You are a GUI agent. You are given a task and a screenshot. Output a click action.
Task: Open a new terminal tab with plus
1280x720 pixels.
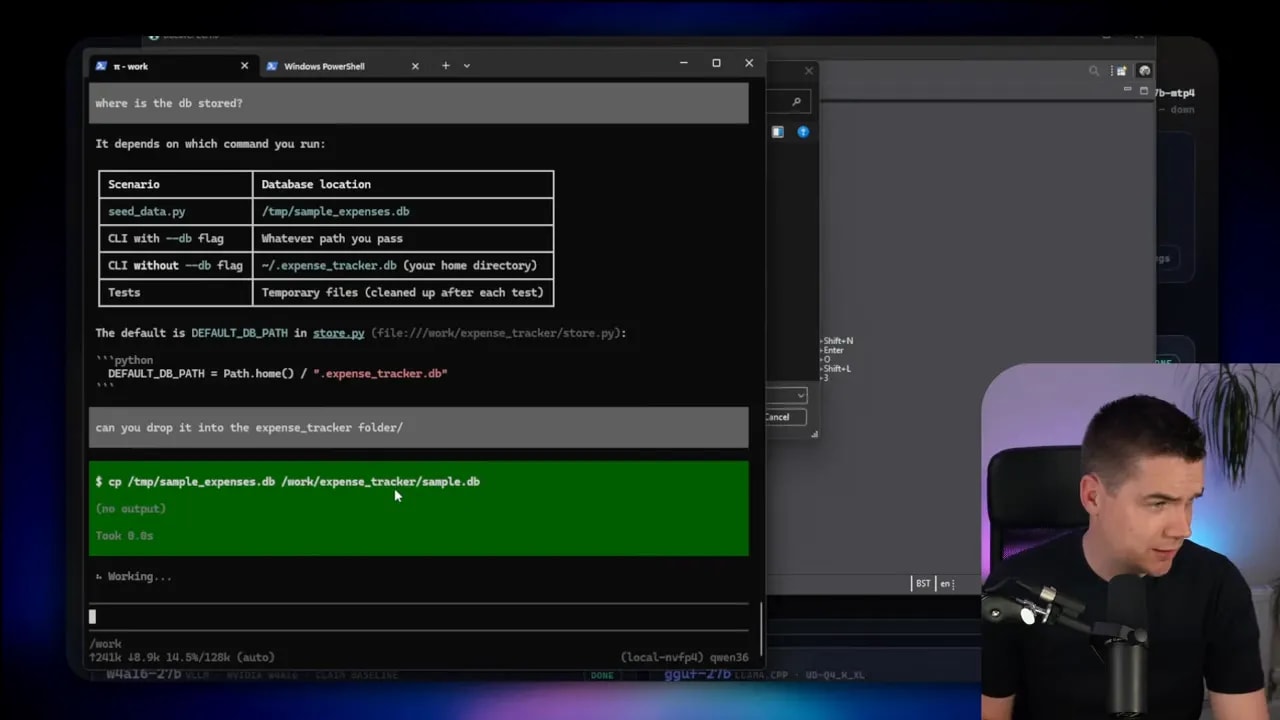446,66
